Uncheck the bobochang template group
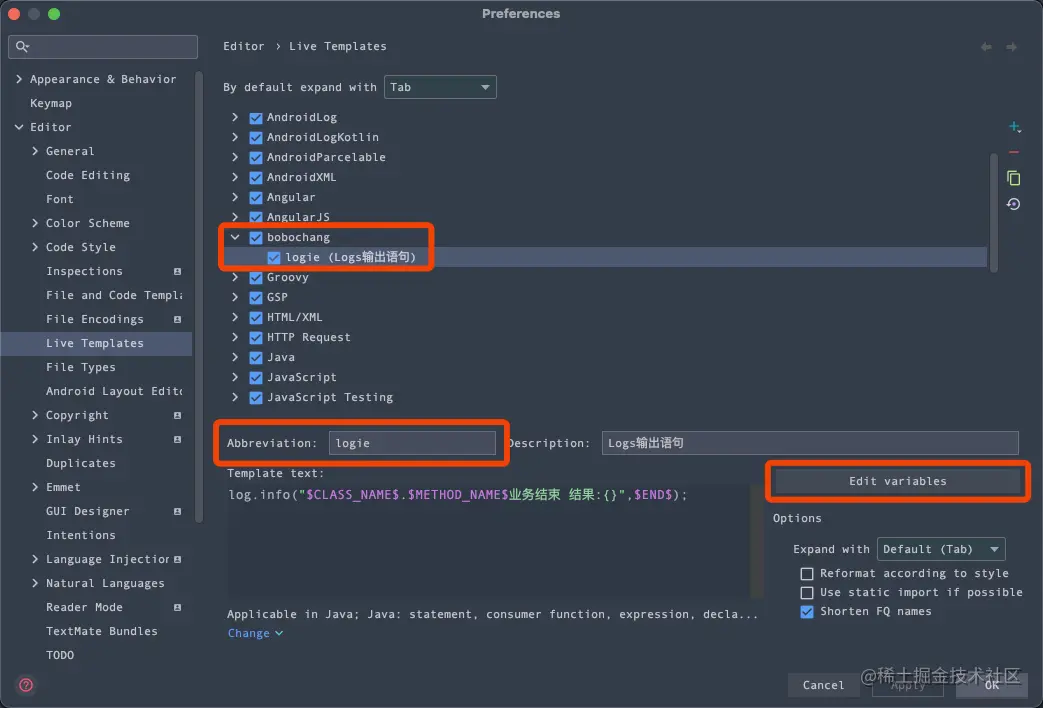1043x708 pixels. [255, 238]
